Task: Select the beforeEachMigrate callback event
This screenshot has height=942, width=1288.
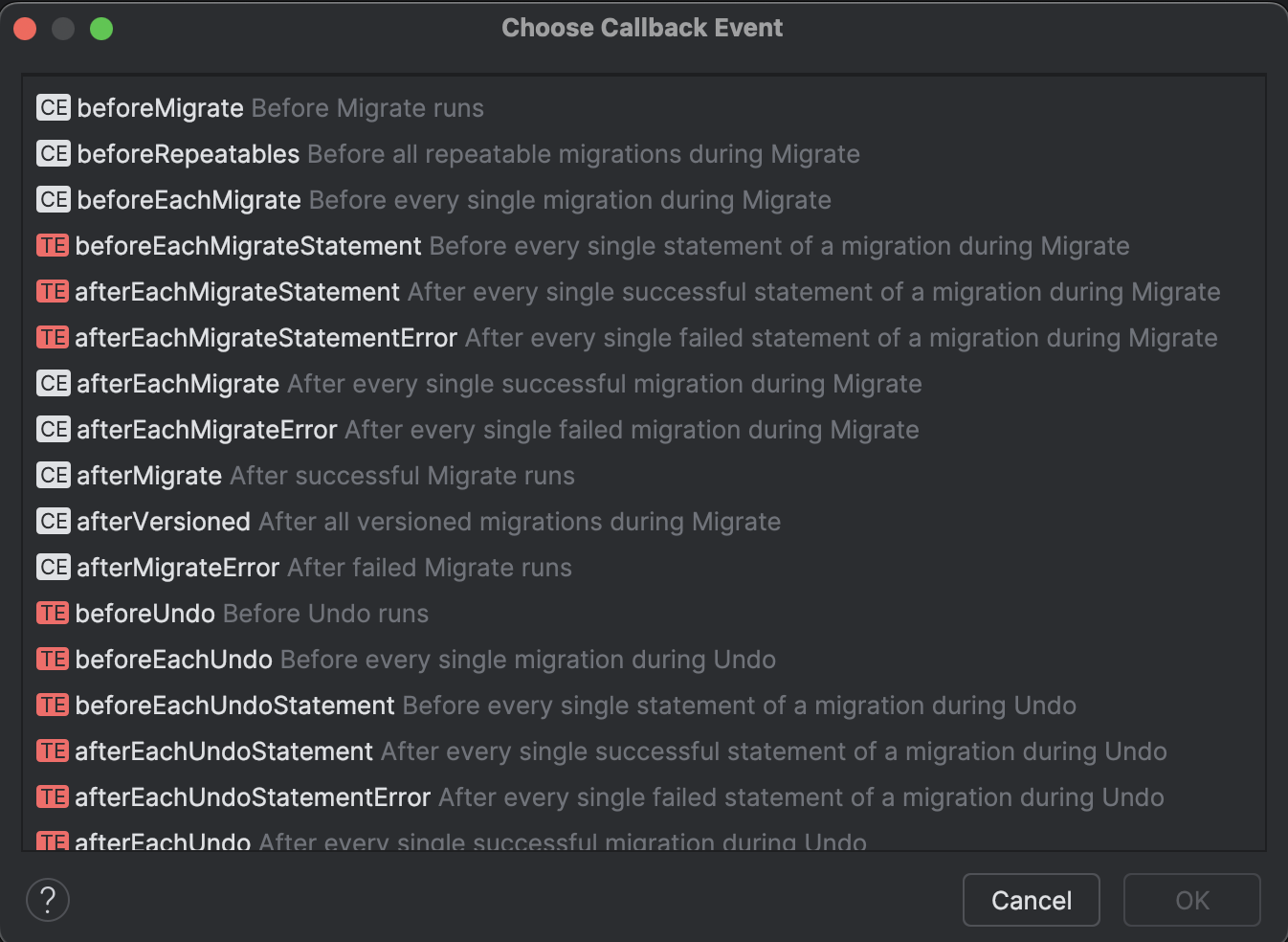Action: point(189,199)
